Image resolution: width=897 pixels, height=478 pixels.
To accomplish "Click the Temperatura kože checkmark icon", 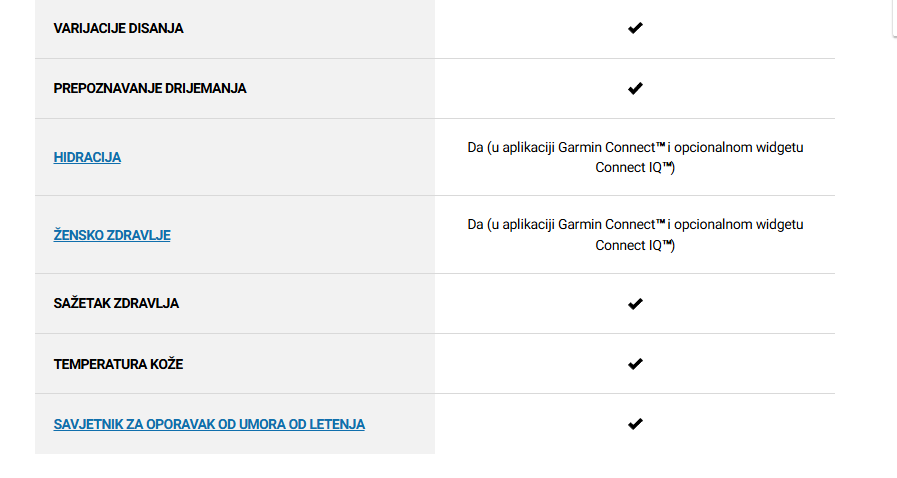I will click(x=635, y=364).
